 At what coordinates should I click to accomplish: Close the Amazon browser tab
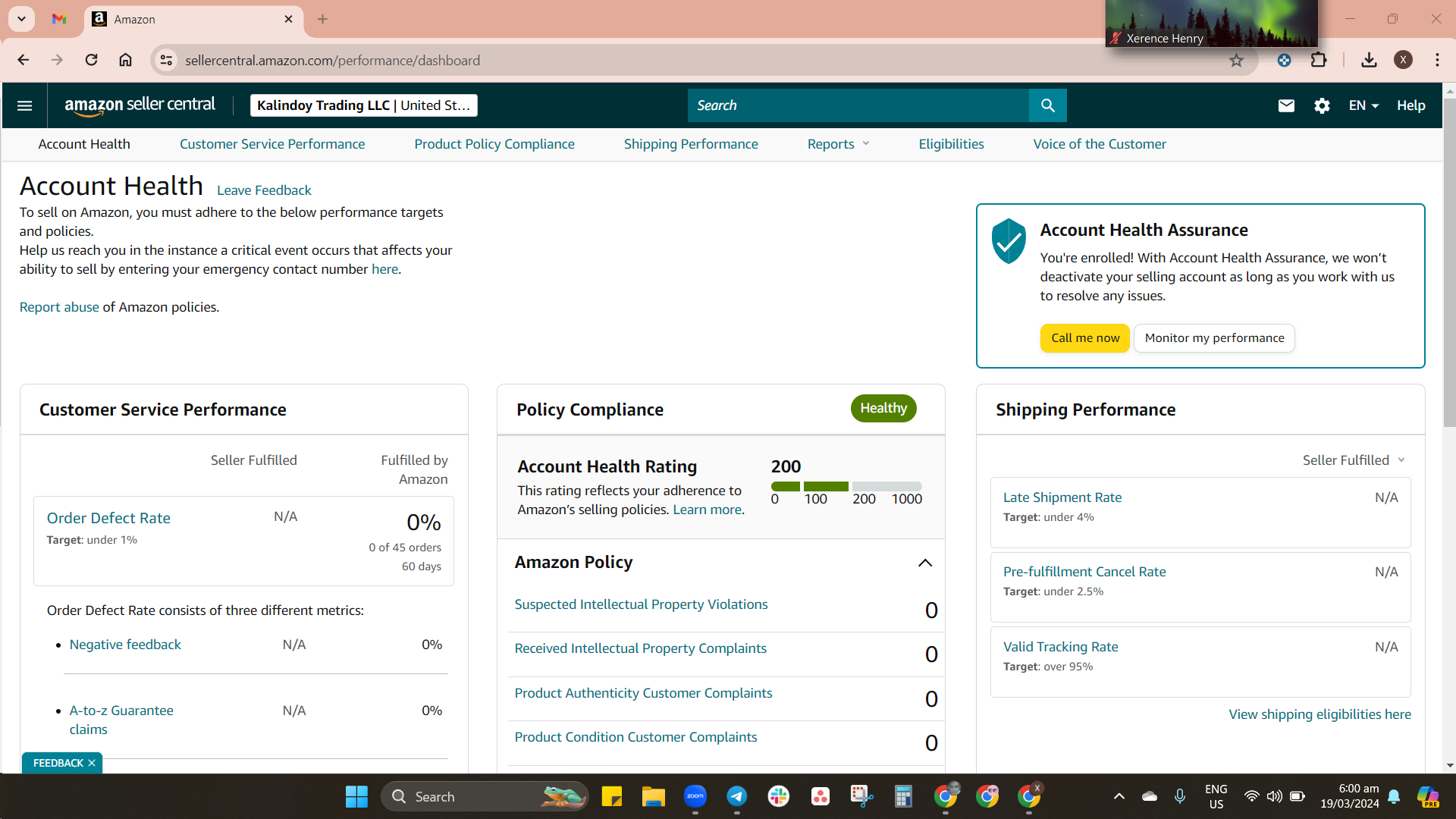pos(288,19)
